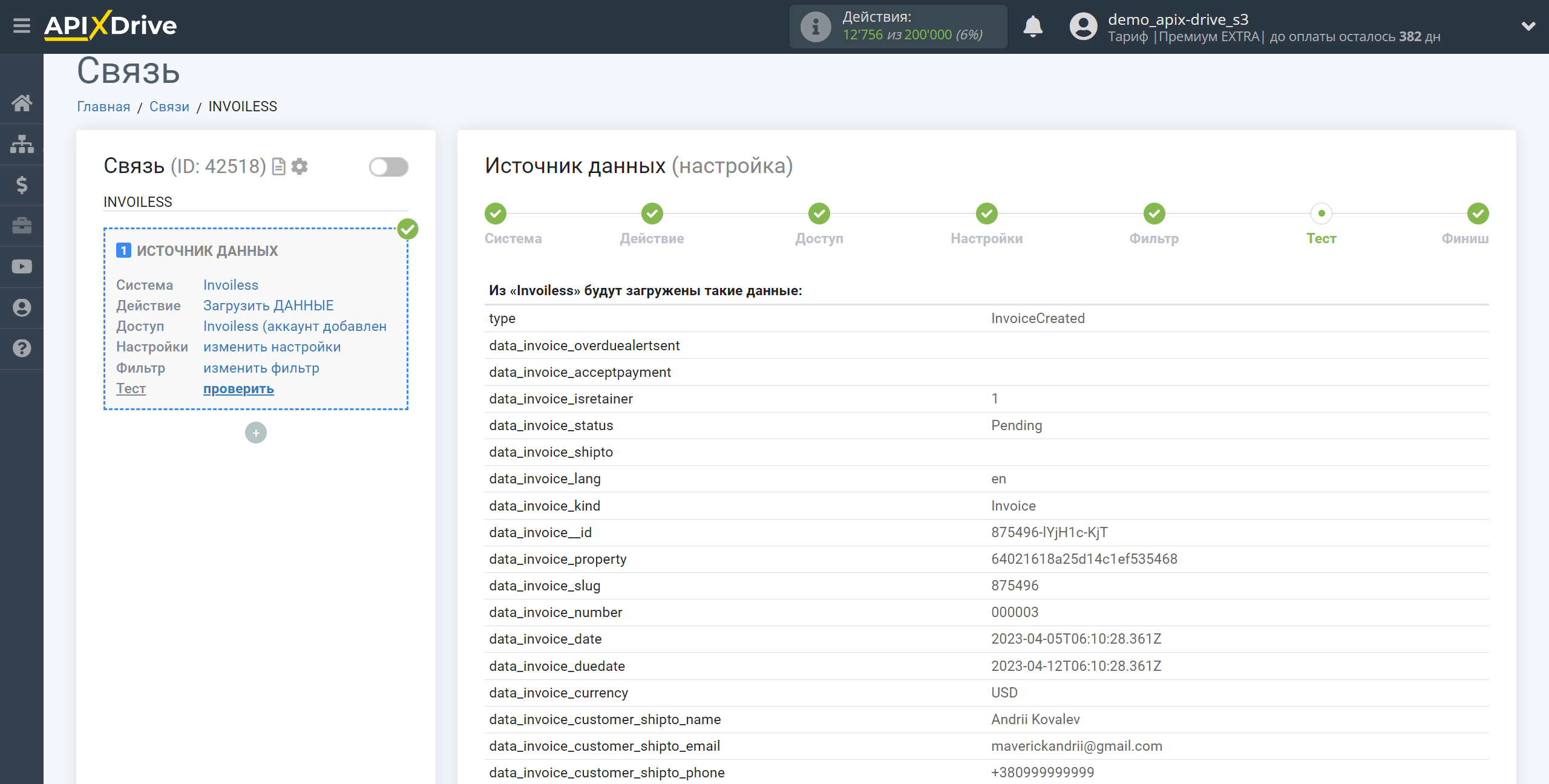Add a new block with plus button
This screenshot has height=784, width=1549.
pos(256,433)
